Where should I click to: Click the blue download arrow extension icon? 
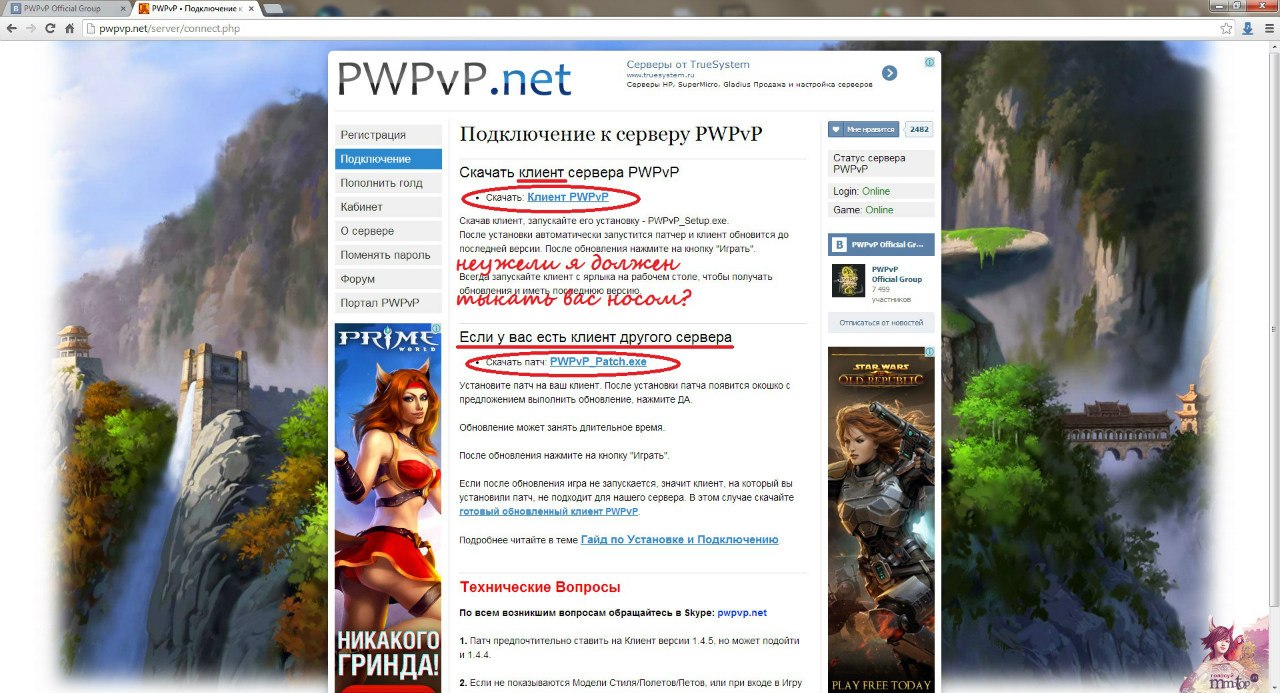click(x=1246, y=29)
